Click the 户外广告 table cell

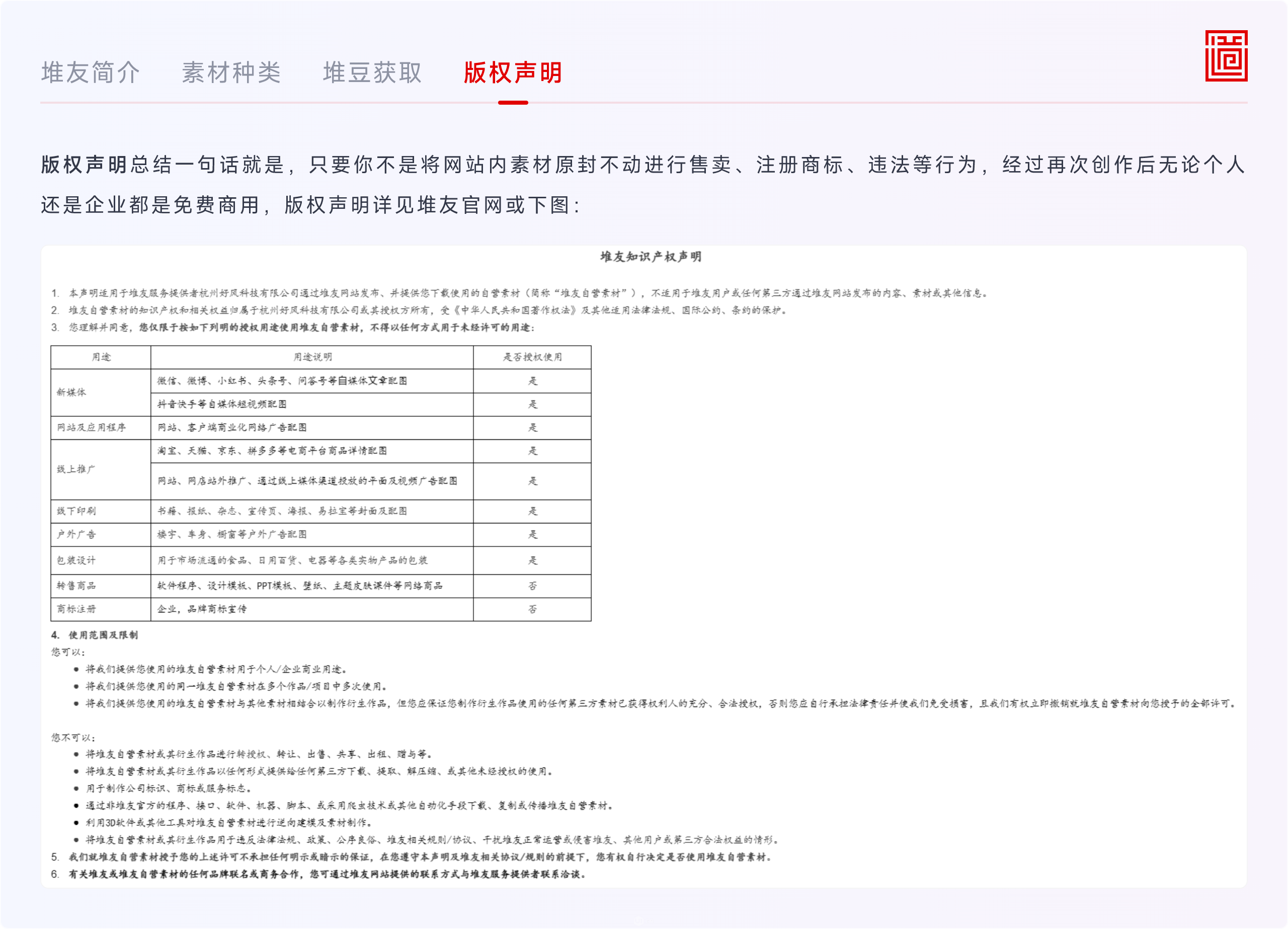pyautogui.click(x=76, y=534)
